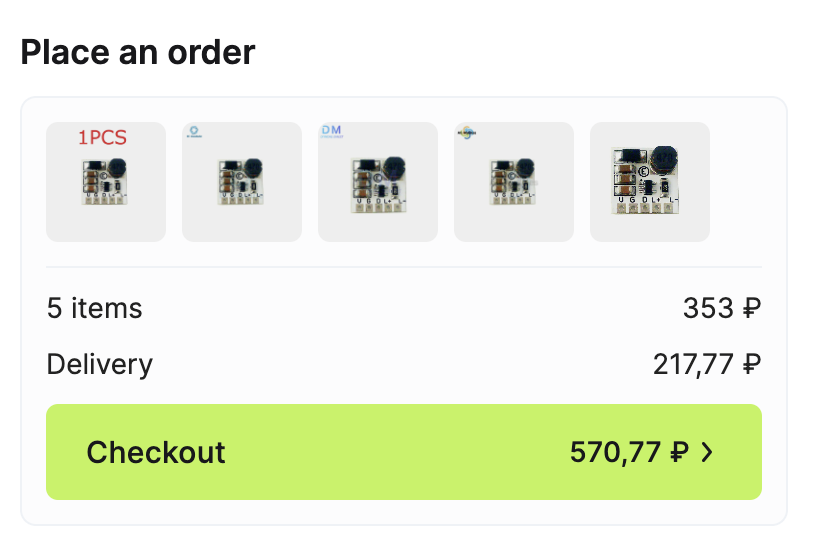Image resolution: width=826 pixels, height=544 pixels.
Task: Click the blue DM brand logo
Action: pos(331,131)
